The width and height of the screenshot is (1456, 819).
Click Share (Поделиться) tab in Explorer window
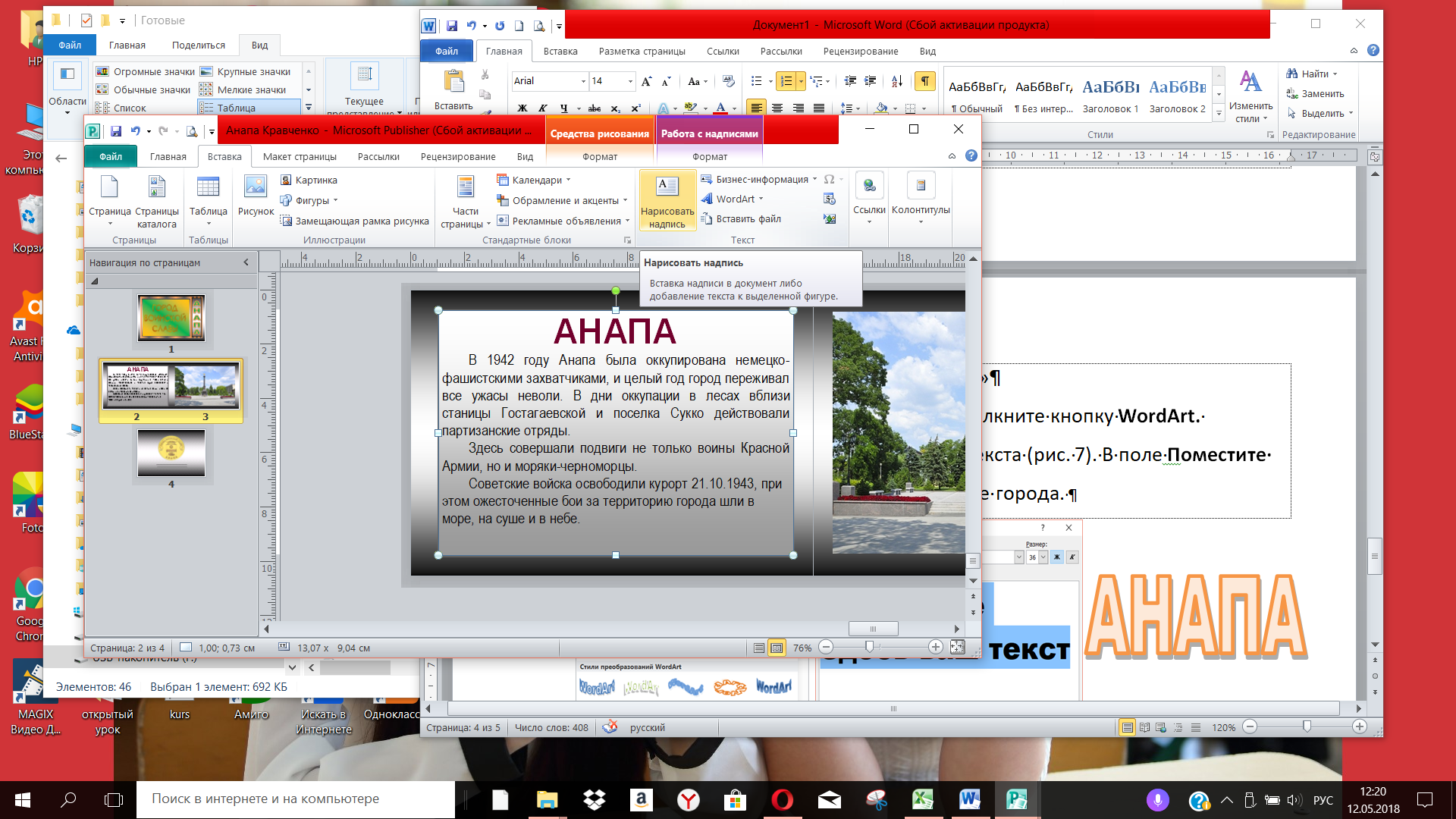[198, 45]
